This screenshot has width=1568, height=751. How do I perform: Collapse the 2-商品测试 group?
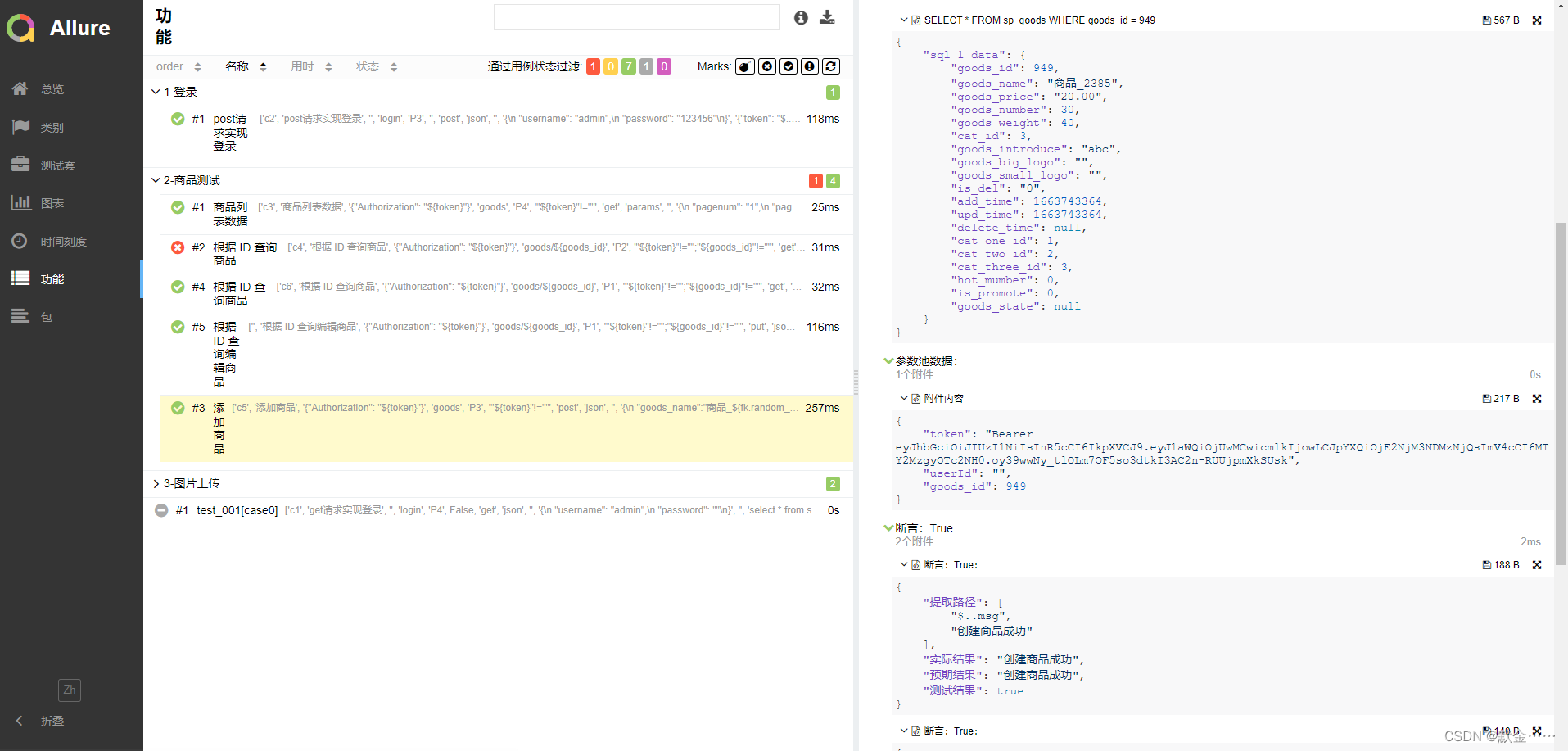point(498,180)
